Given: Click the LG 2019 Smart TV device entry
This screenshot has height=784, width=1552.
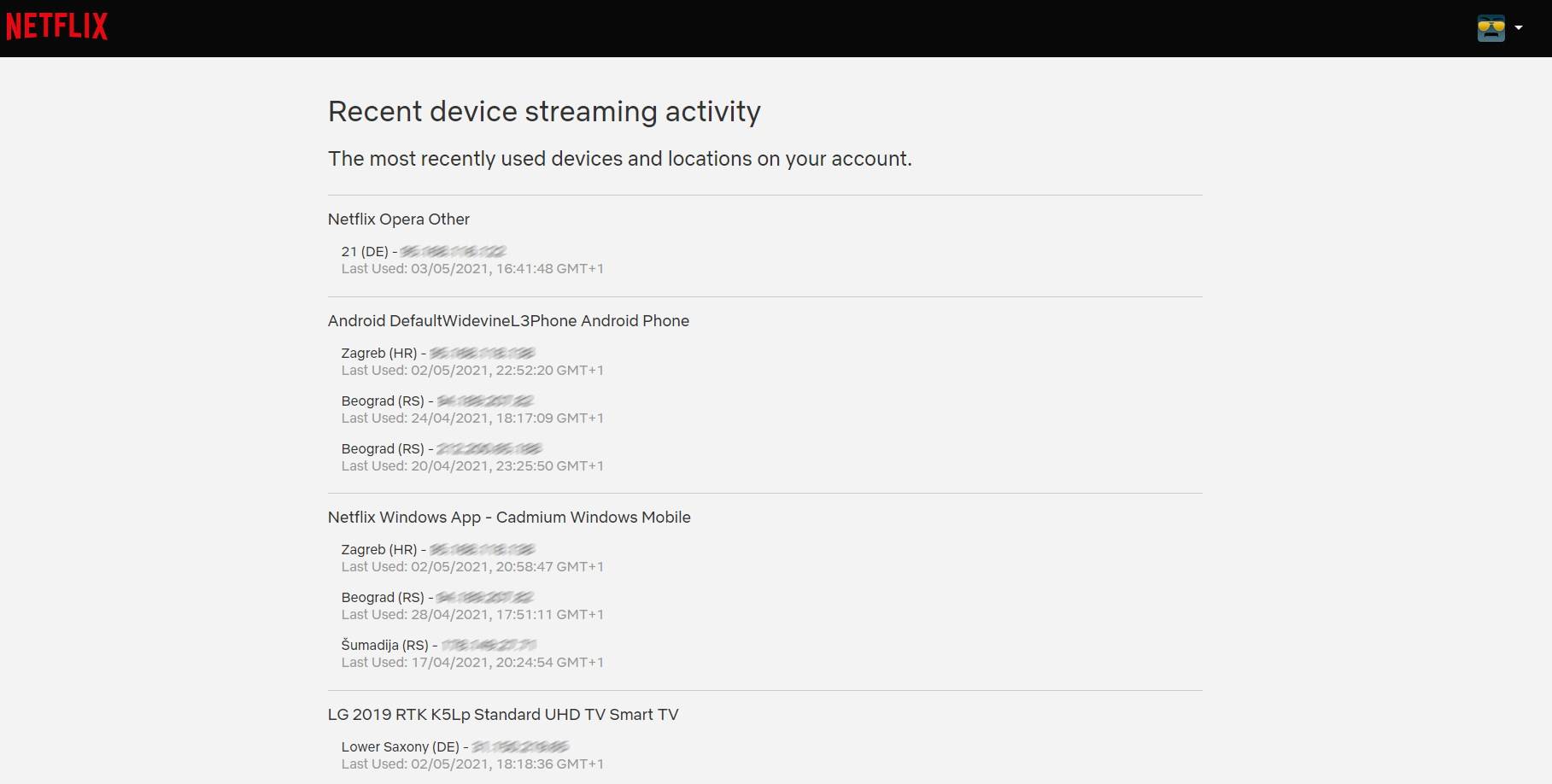Looking at the screenshot, I should pyautogui.click(x=502, y=715).
